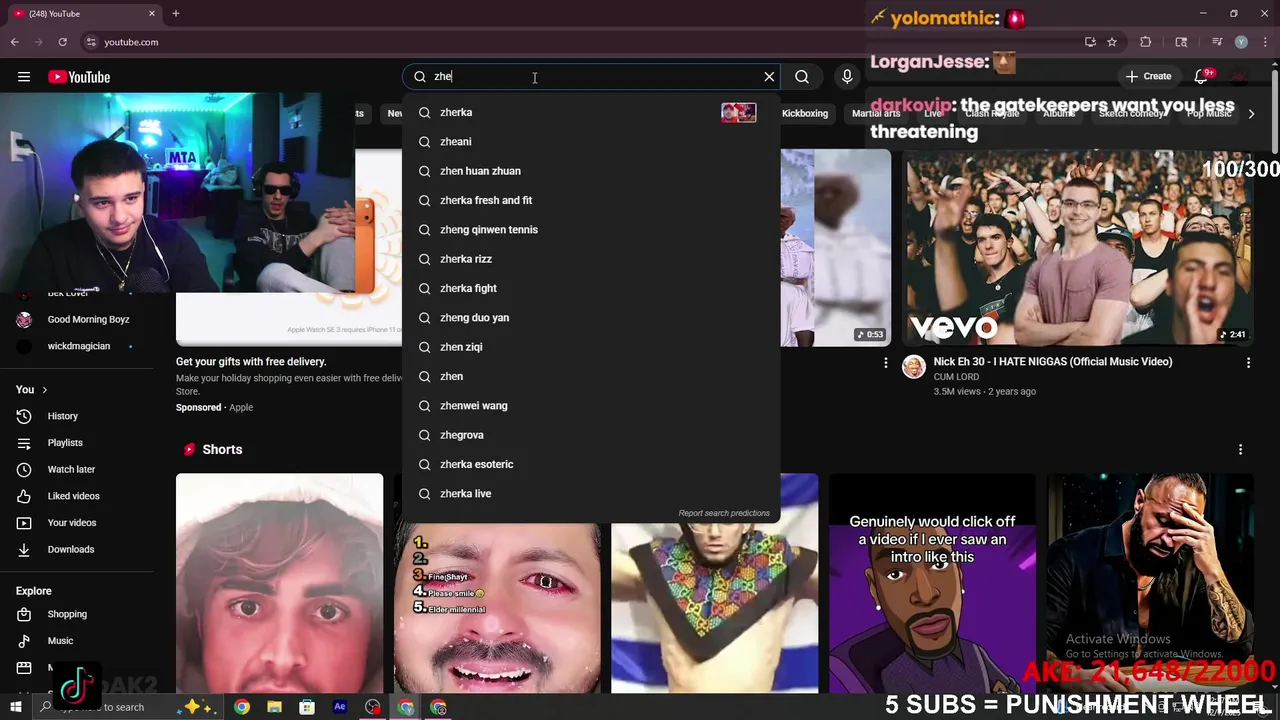Screen dimensions: 1280x720
Task: Open the three-dot menu of the 0:53 video
Action: click(885, 363)
